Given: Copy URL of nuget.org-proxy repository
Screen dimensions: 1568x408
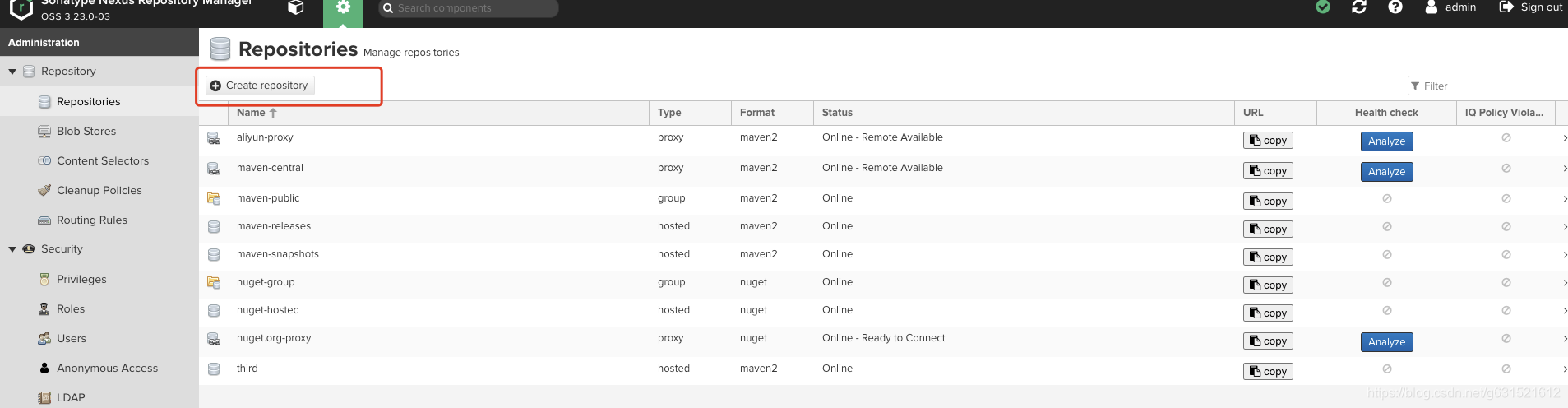Looking at the screenshot, I should pyautogui.click(x=1268, y=341).
